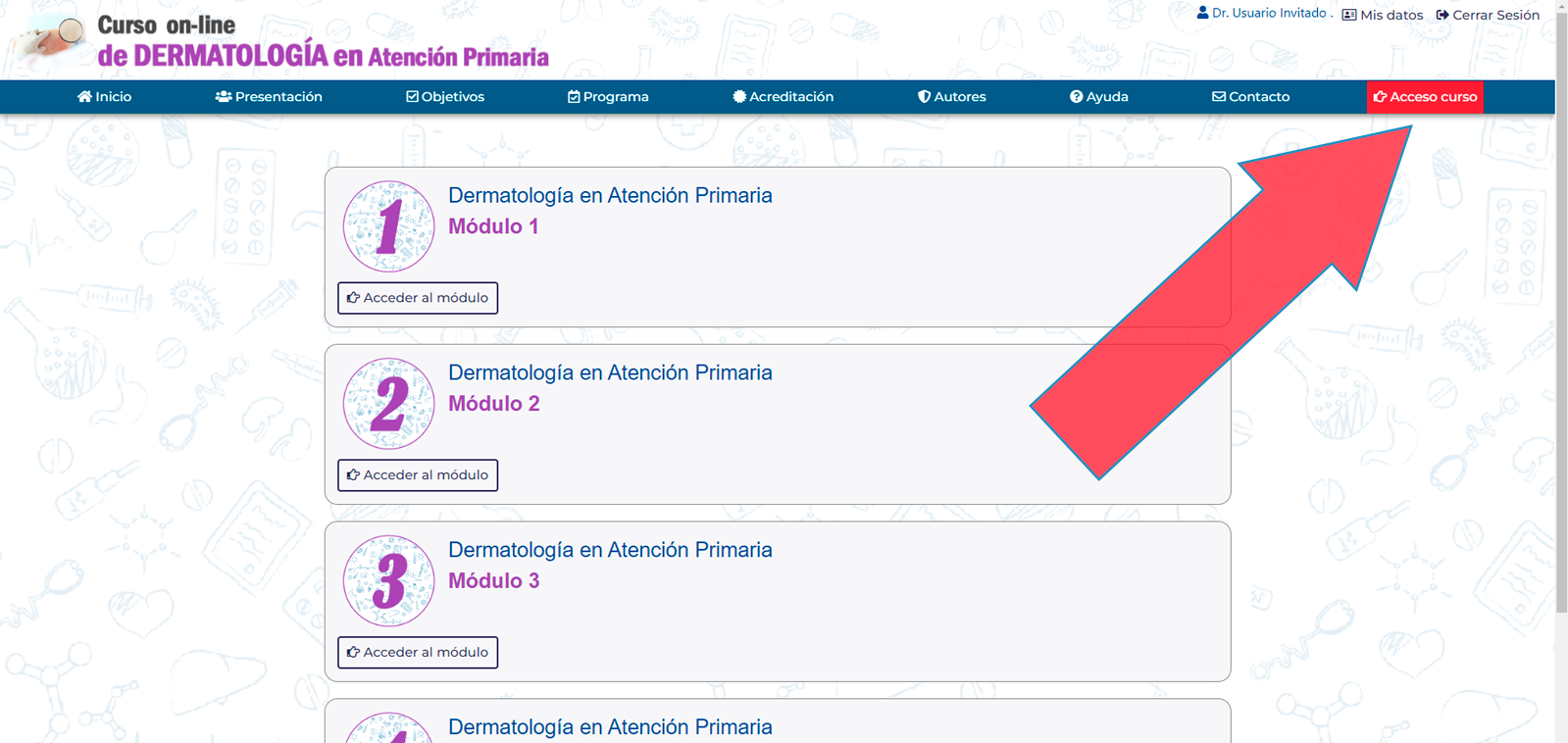
Task: Open the Autores menu item
Action: pos(952,97)
